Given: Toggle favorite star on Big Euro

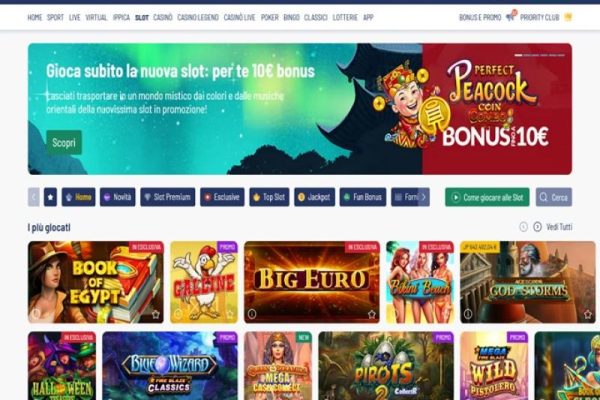Looking at the screenshot, I should (372, 314).
